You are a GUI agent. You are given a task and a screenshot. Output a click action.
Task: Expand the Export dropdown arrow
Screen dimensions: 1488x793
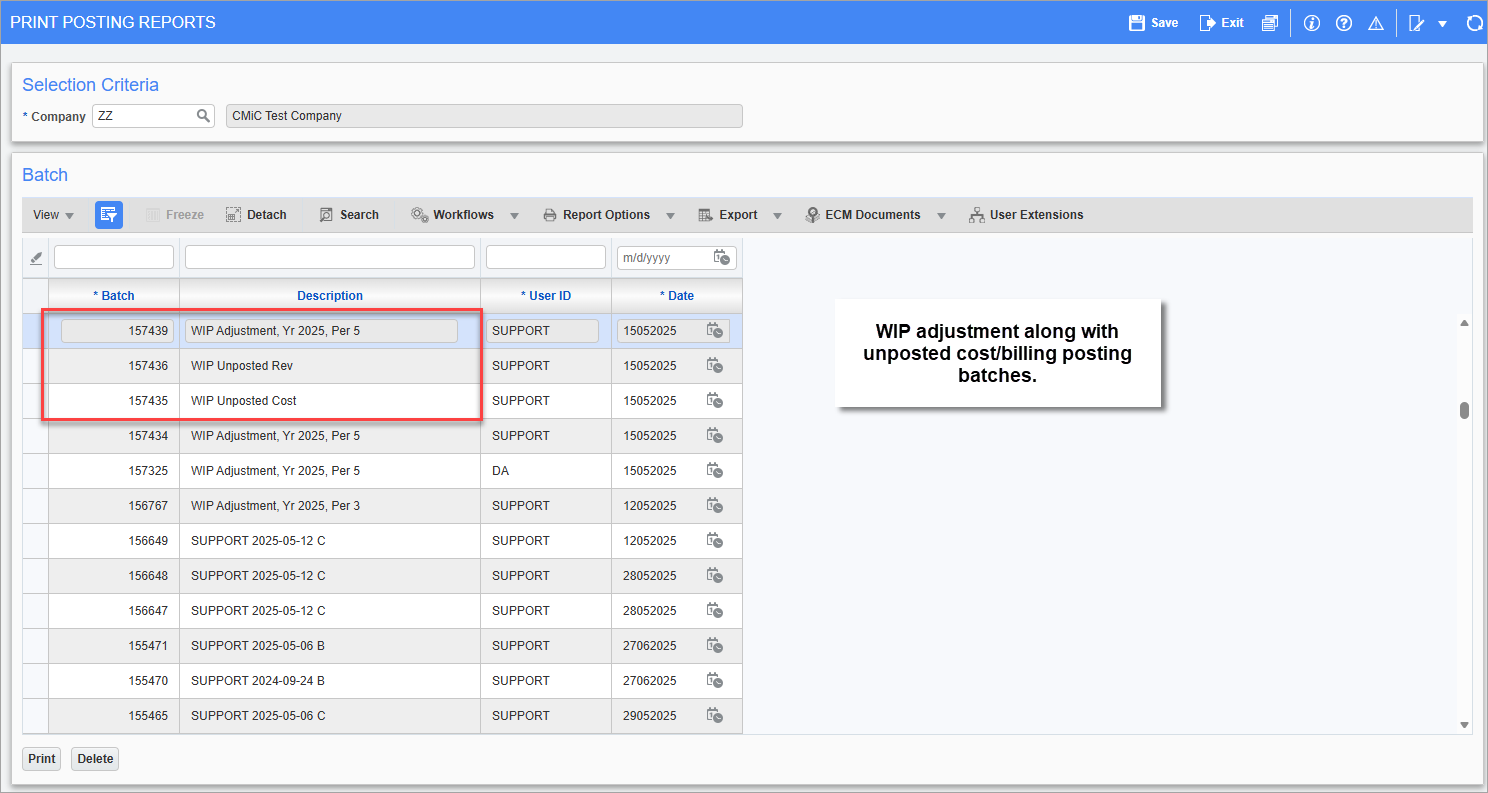[x=777, y=216]
